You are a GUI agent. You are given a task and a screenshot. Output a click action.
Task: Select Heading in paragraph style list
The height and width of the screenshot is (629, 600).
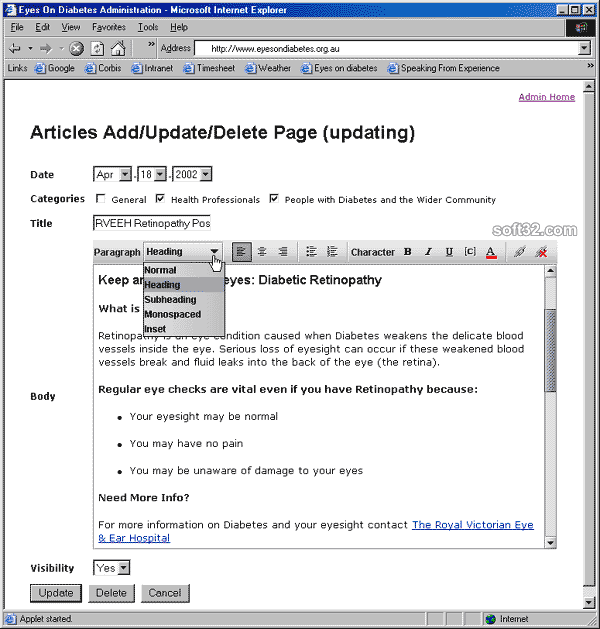click(x=184, y=285)
